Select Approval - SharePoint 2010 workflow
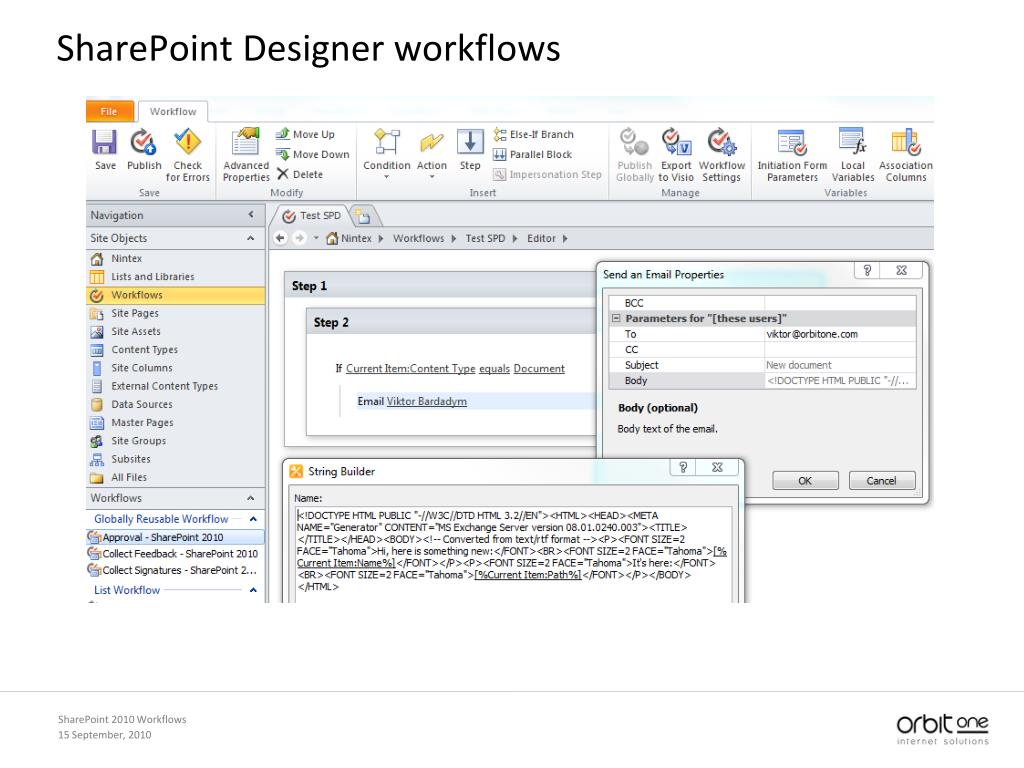The height and width of the screenshot is (768, 1024). click(175, 537)
